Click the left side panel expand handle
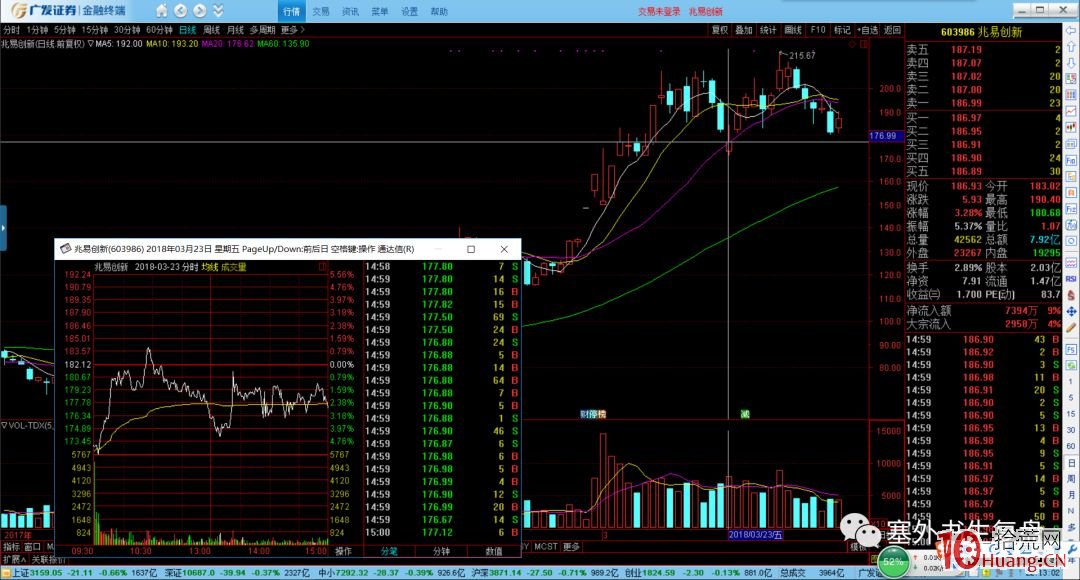 point(3,227)
